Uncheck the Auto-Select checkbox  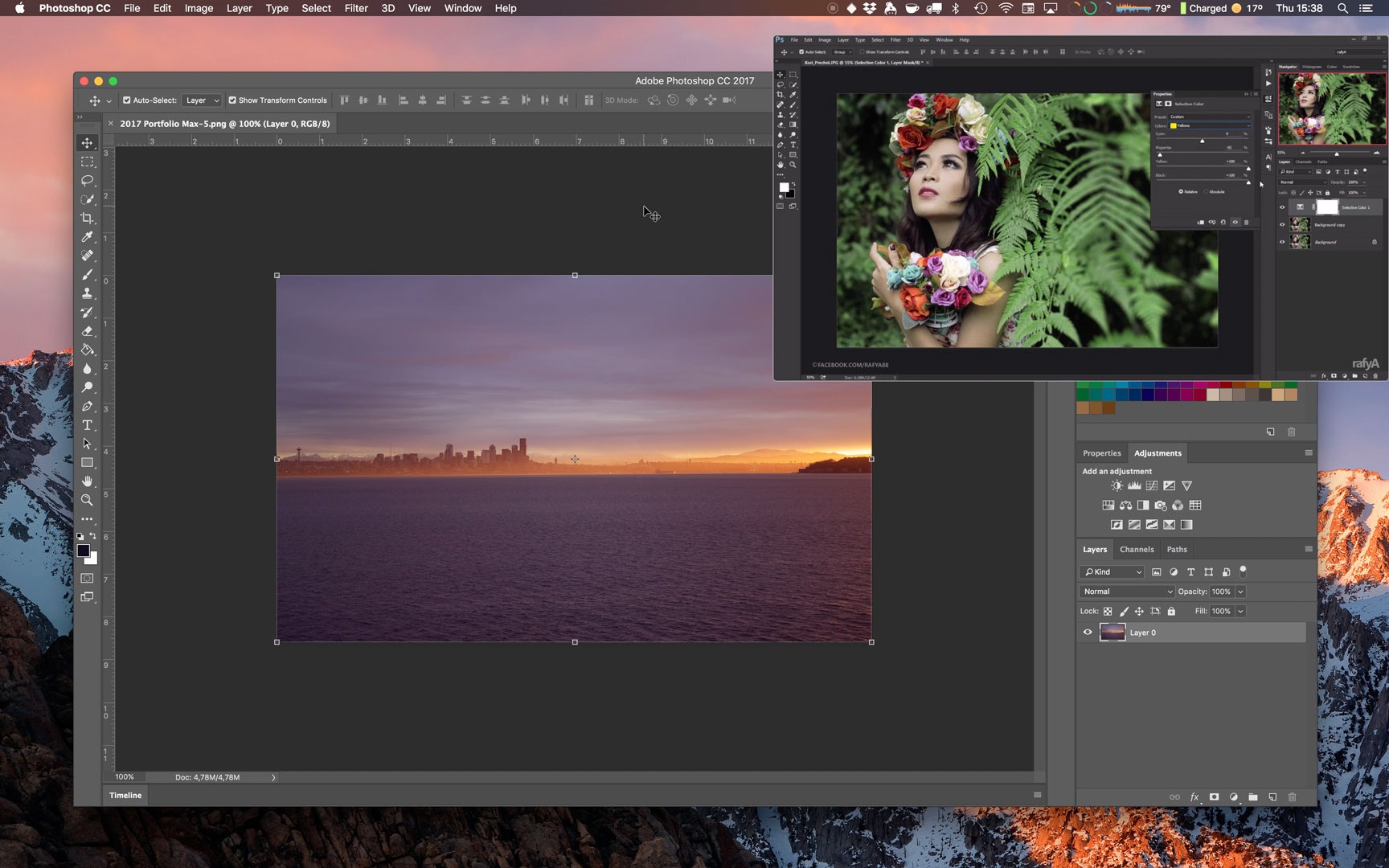127,100
